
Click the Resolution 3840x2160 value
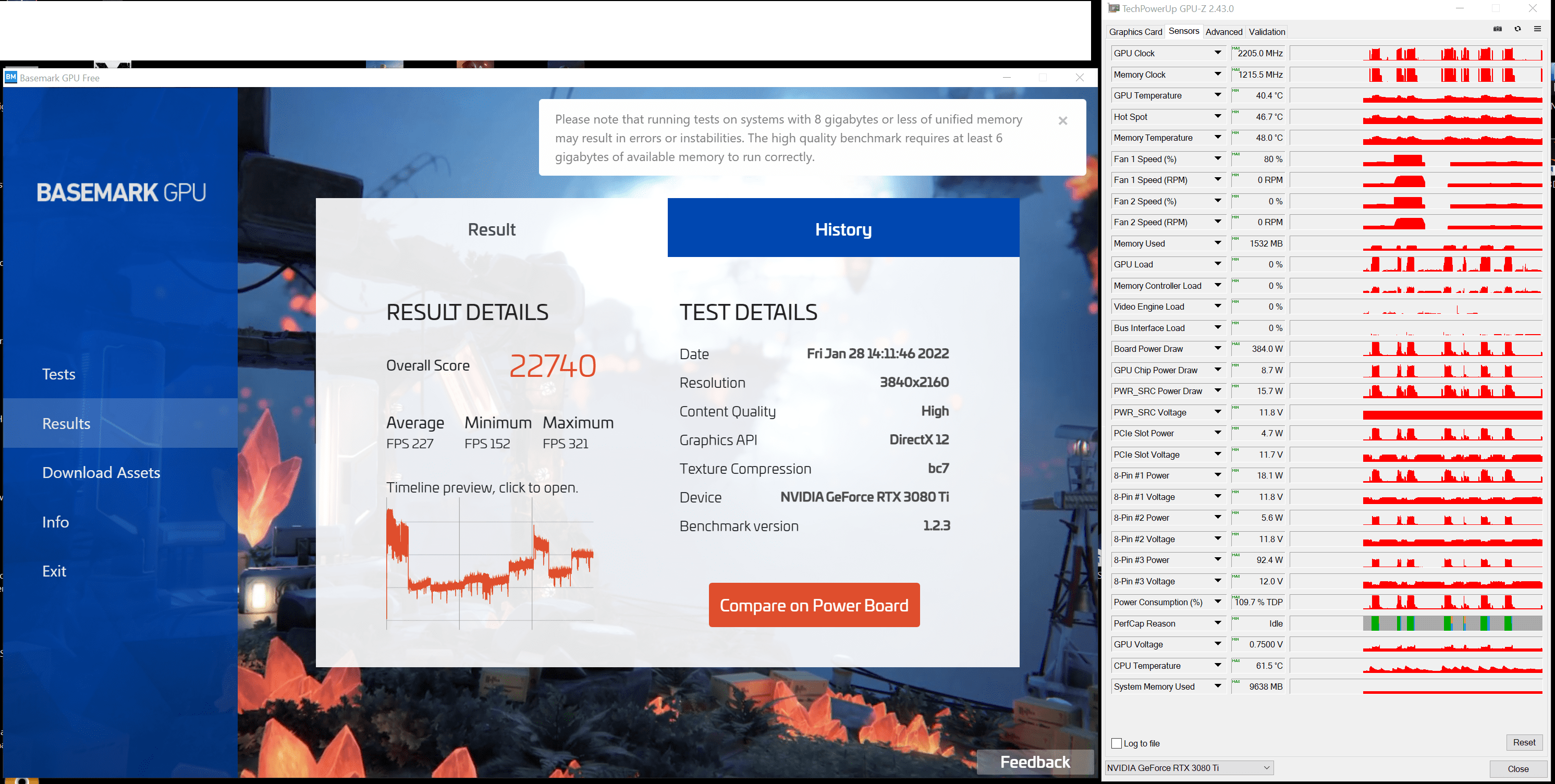tap(914, 382)
